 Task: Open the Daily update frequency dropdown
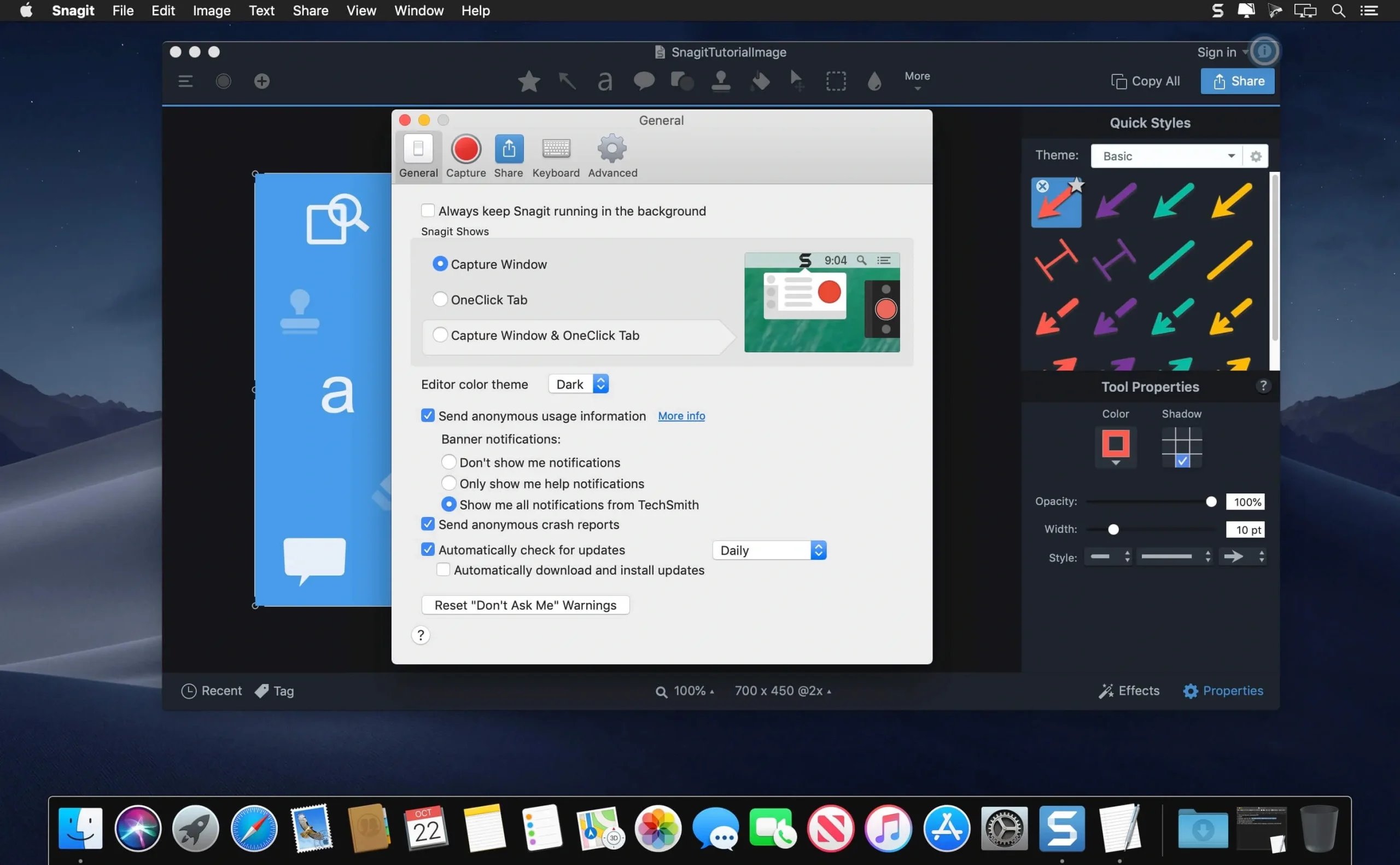click(x=769, y=550)
